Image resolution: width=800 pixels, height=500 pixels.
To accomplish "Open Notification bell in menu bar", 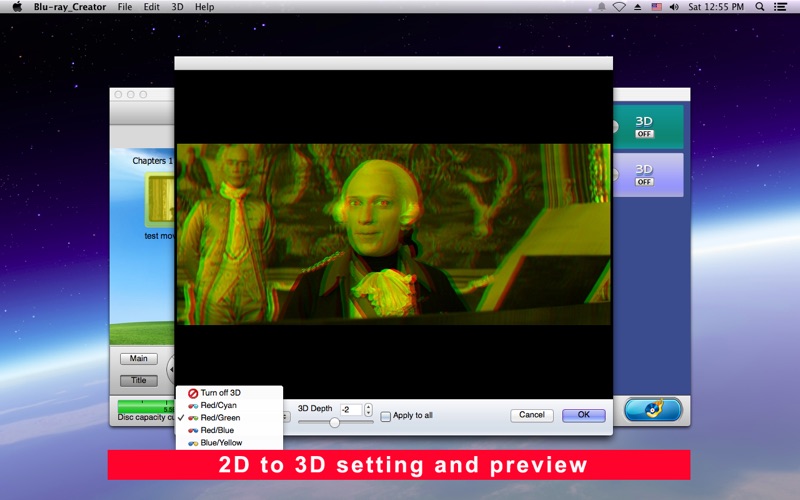I will pos(602,7).
